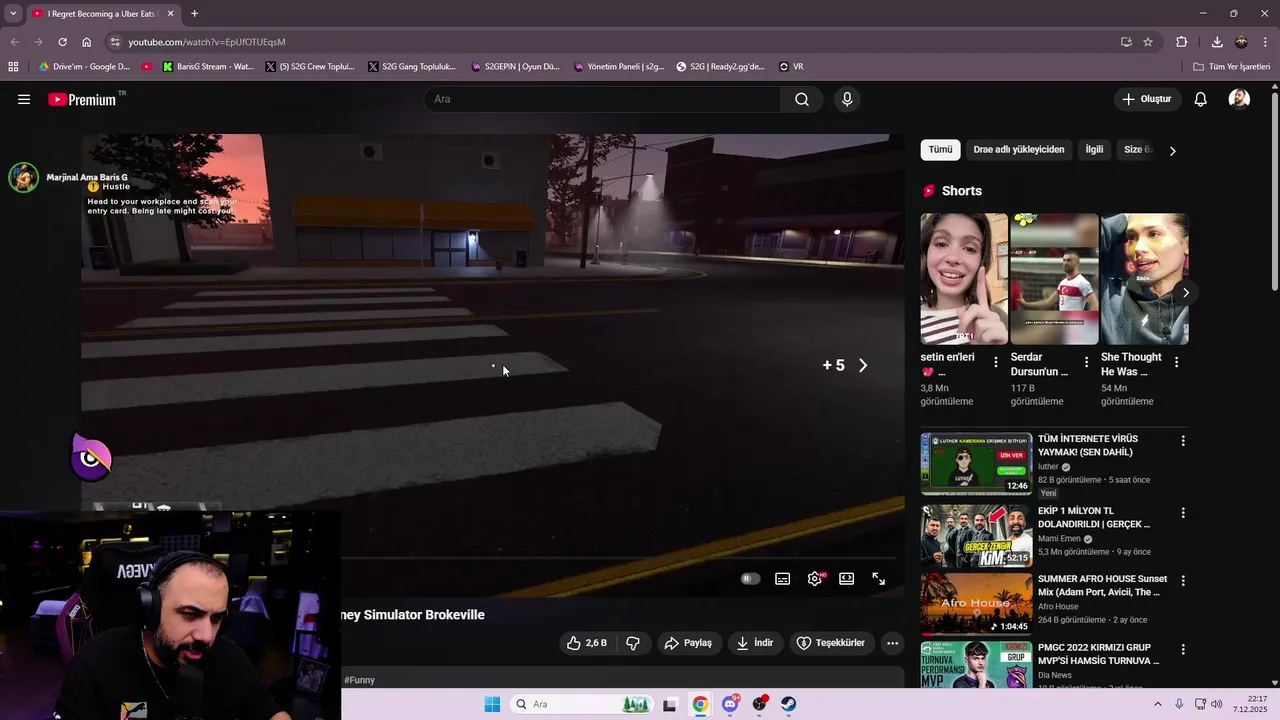
Task: Open options for PMGC 2022 video
Action: click(x=1183, y=650)
